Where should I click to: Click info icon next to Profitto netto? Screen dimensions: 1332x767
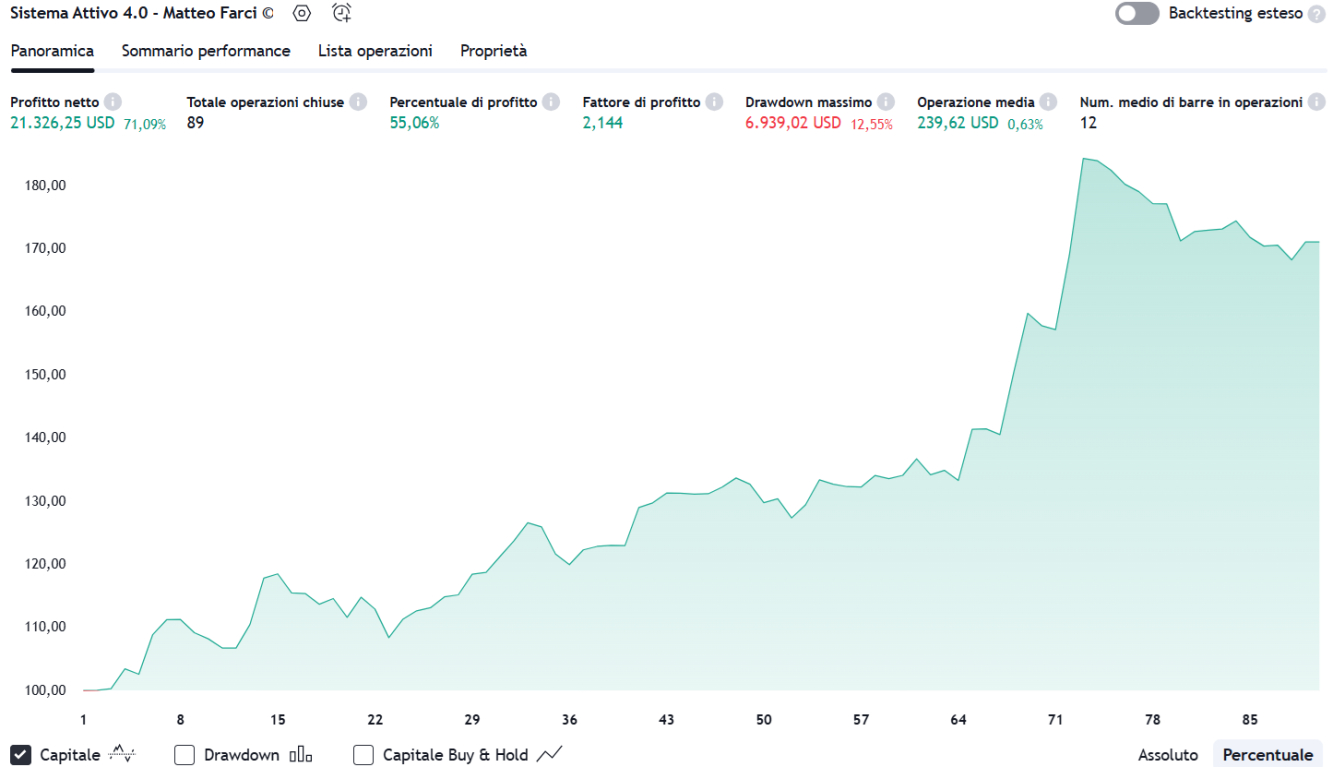tap(113, 102)
